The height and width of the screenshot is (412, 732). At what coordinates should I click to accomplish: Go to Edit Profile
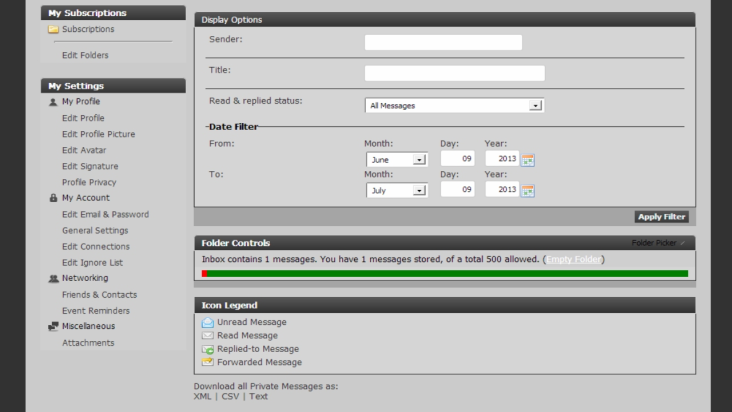tap(83, 118)
